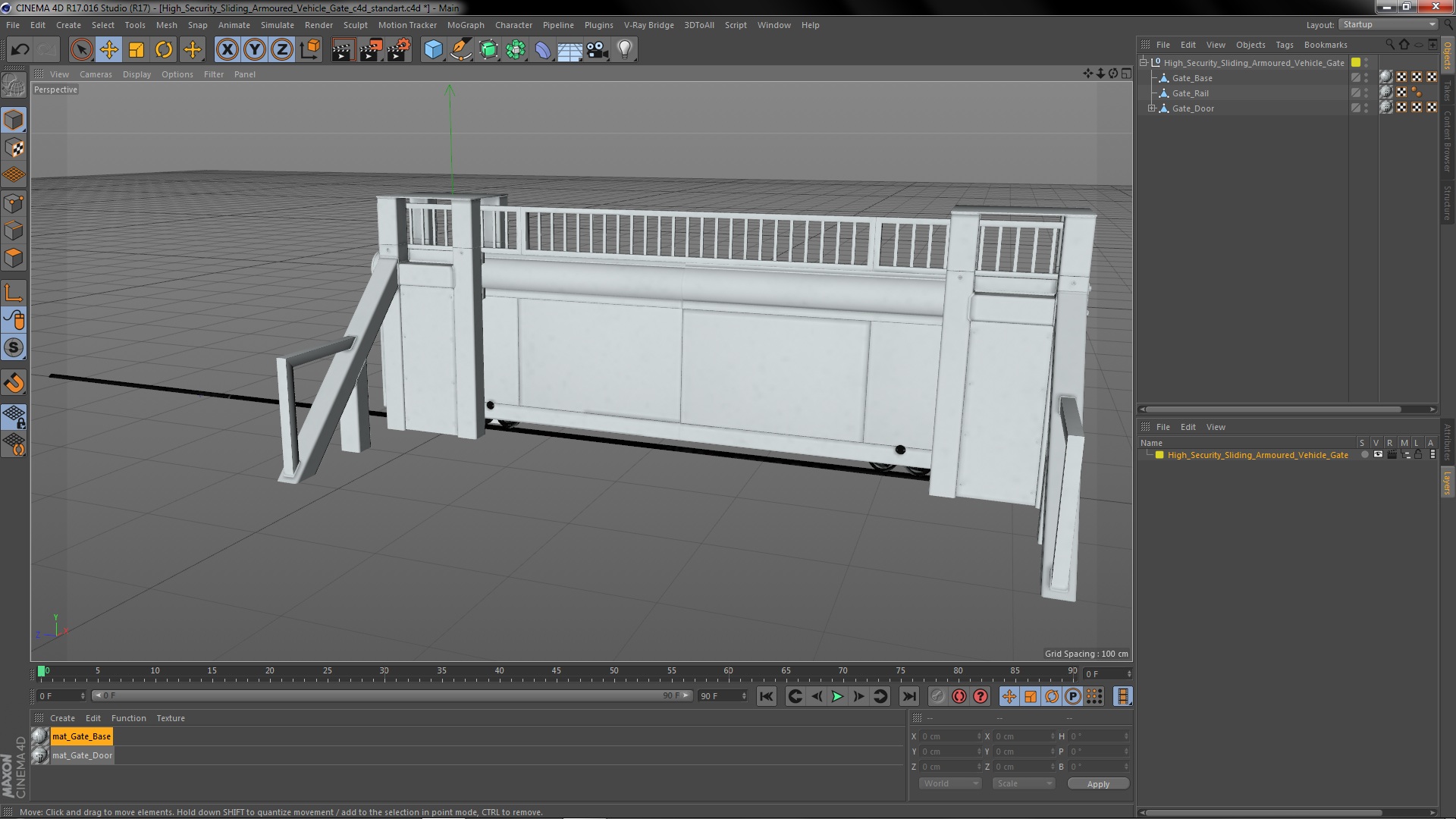Render to Picture Viewer

tap(371, 50)
